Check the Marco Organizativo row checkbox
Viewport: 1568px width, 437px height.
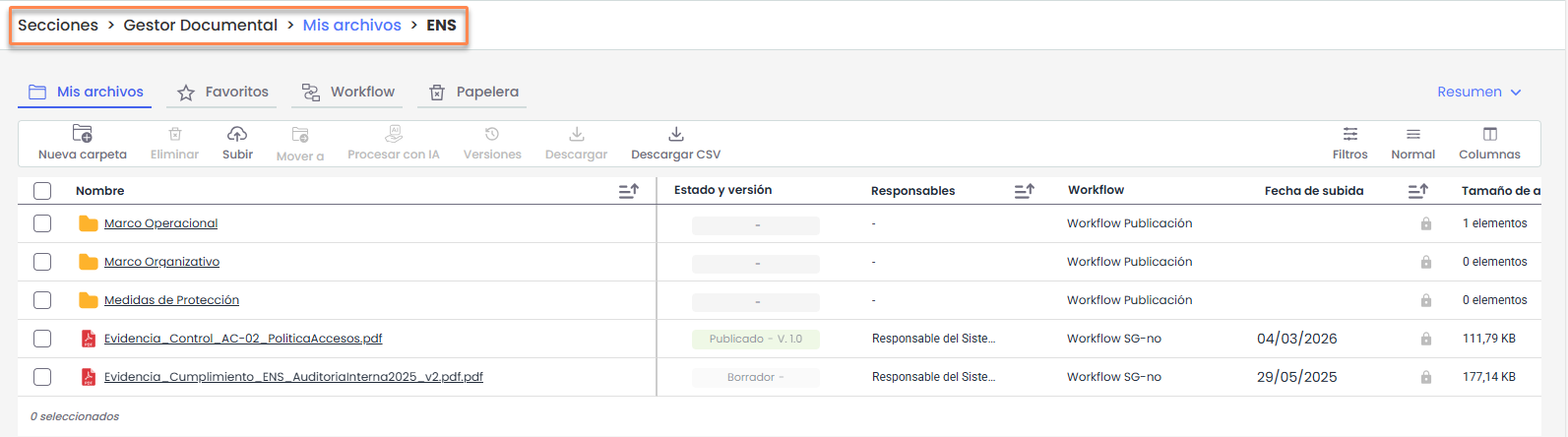(42, 262)
